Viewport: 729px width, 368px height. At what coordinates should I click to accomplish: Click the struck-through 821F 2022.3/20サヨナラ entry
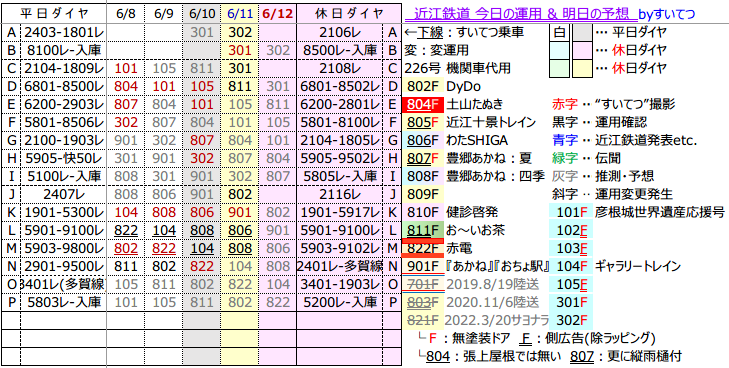pos(477,321)
